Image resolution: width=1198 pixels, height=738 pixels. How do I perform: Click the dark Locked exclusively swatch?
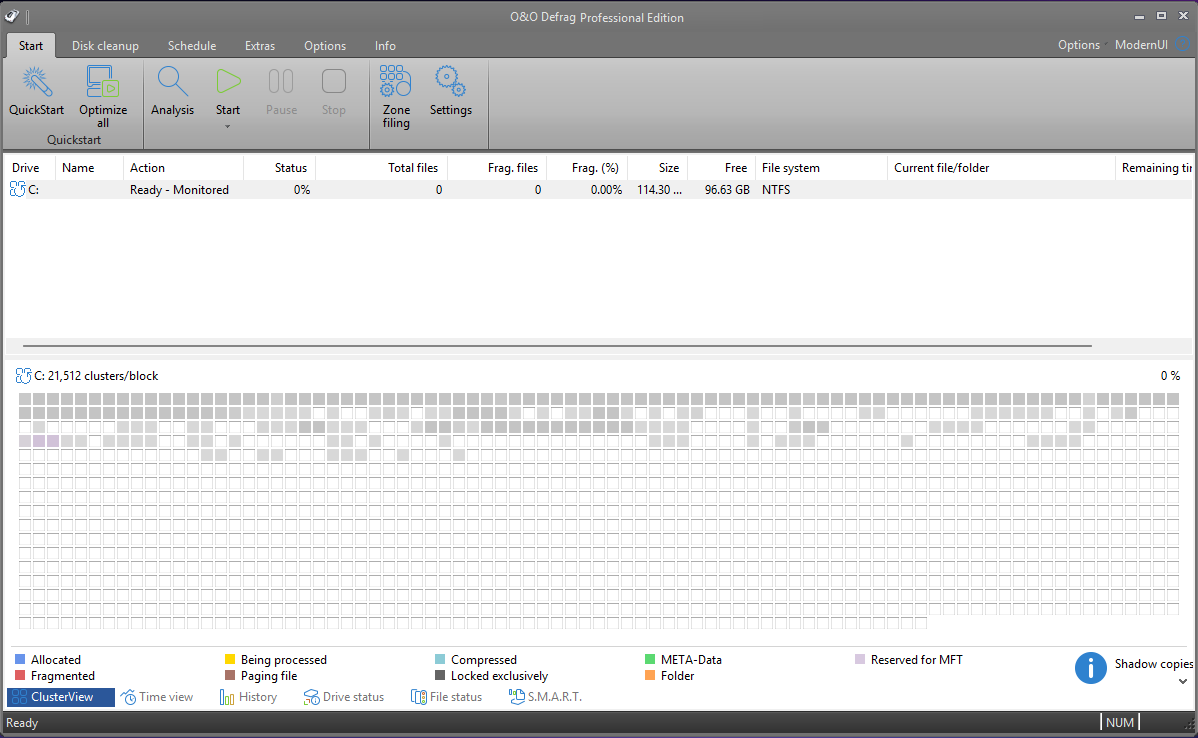tap(440, 675)
